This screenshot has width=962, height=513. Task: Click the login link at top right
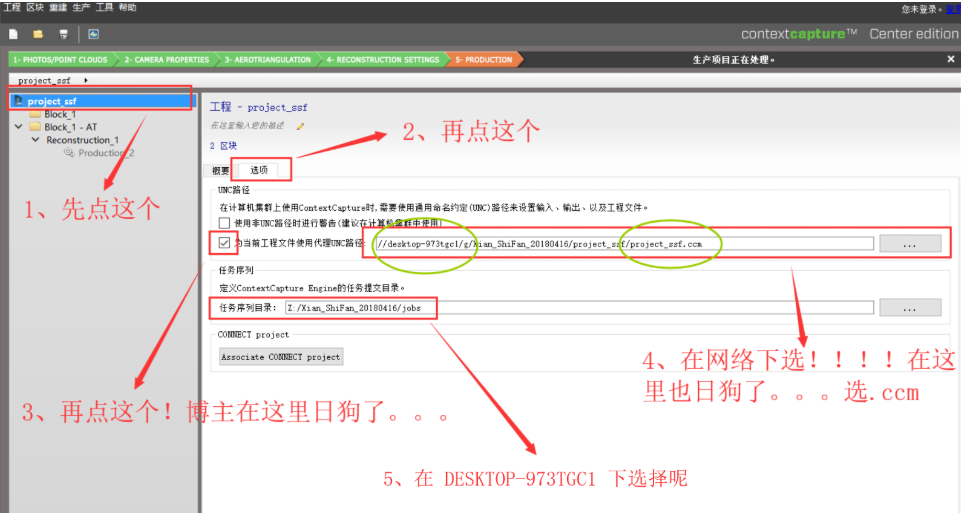953,9
